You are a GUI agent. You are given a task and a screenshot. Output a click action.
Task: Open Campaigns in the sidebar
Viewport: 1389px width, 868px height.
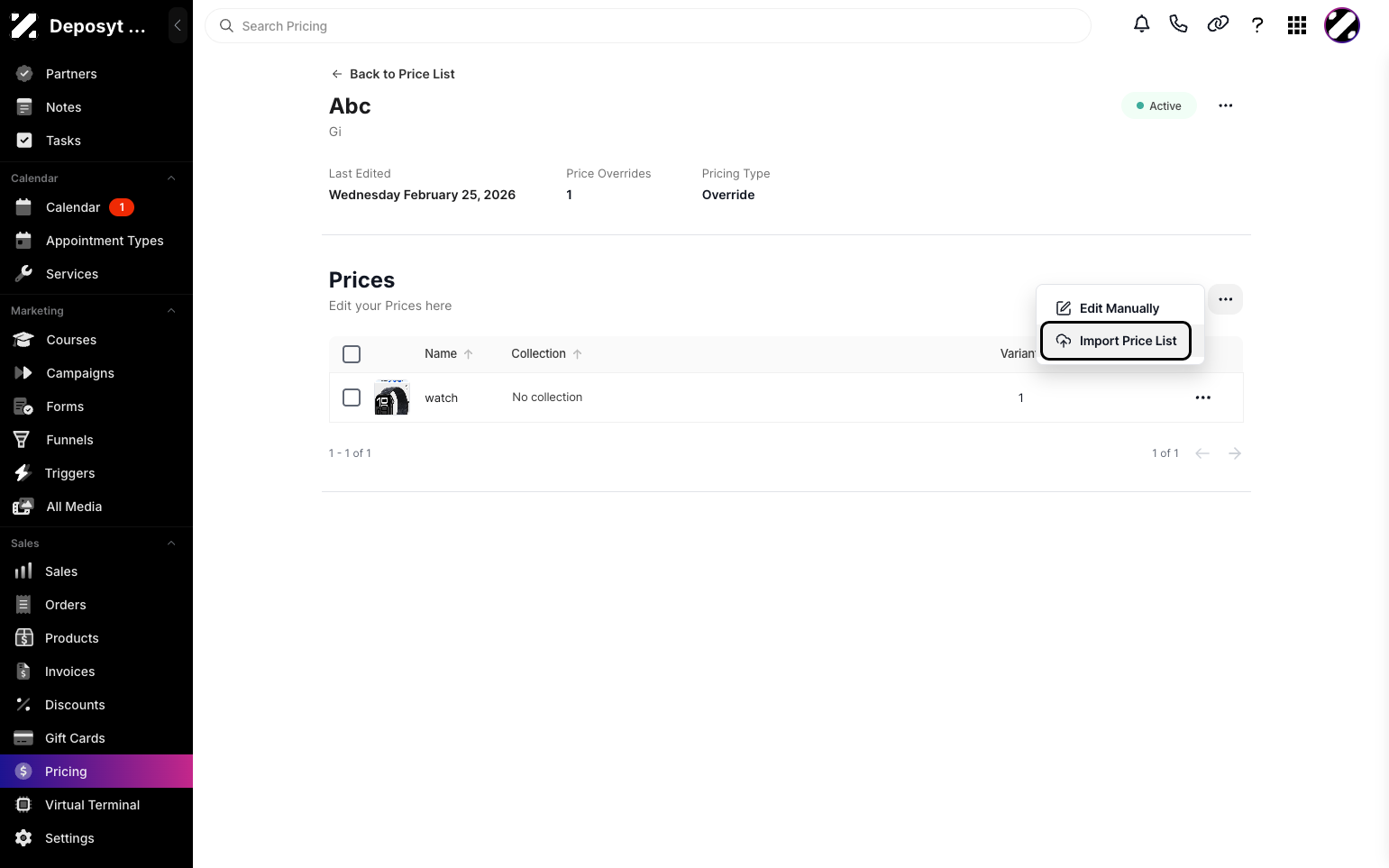pos(96,373)
